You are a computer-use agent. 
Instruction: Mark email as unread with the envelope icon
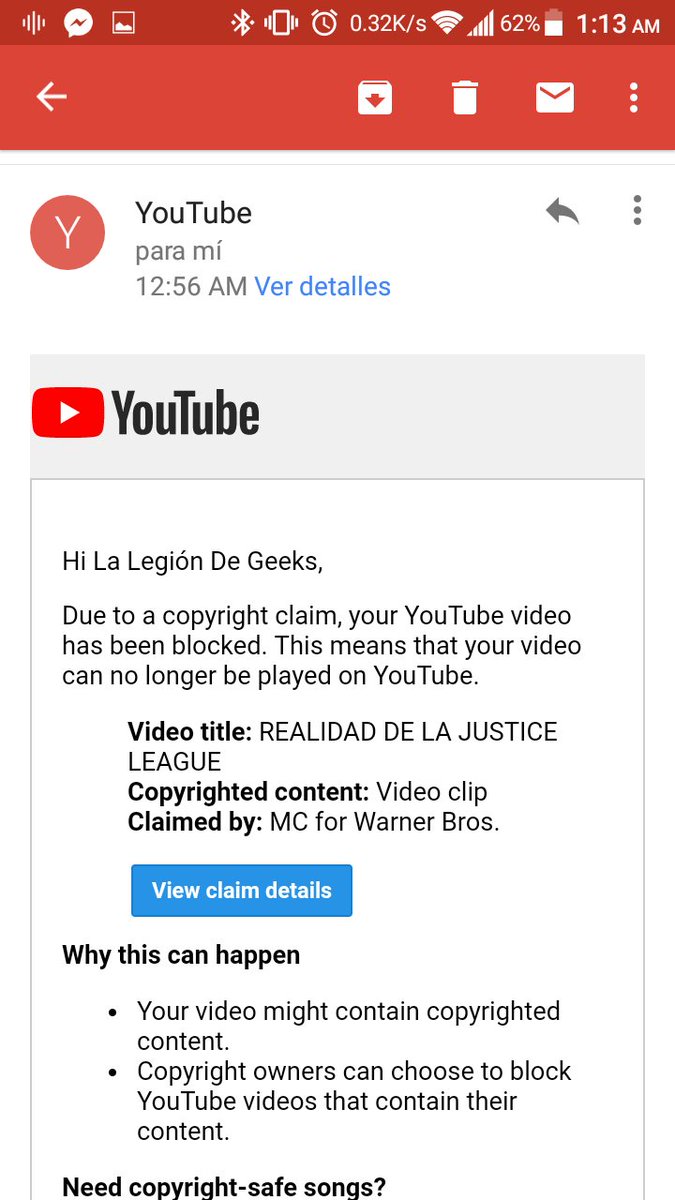point(554,97)
